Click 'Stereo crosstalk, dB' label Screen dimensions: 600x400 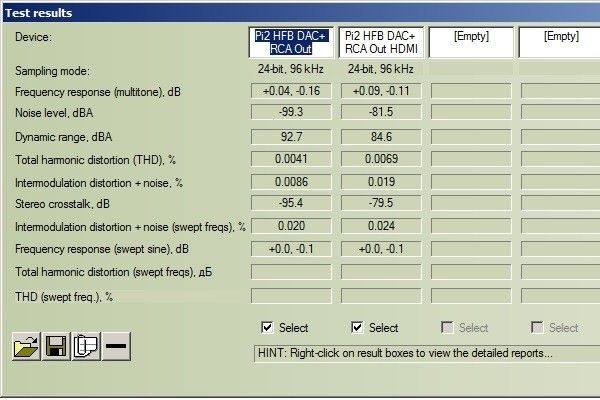[x=62, y=204]
